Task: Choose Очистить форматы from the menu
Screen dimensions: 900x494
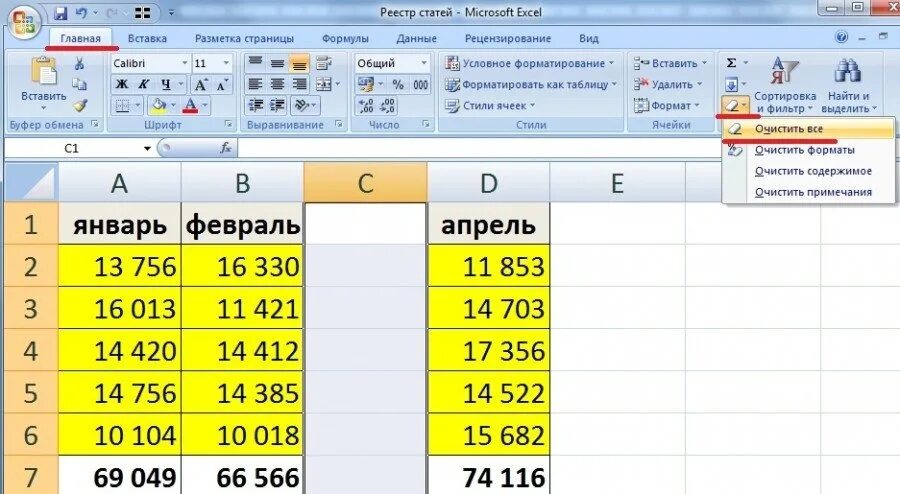Action: click(x=808, y=150)
